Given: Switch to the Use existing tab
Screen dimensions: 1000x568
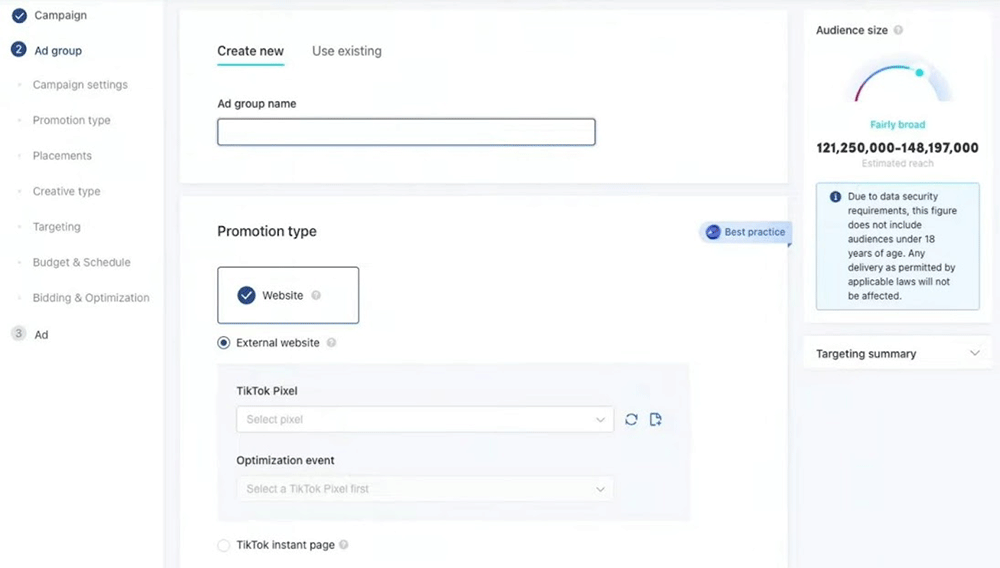Looking at the screenshot, I should 346,51.
